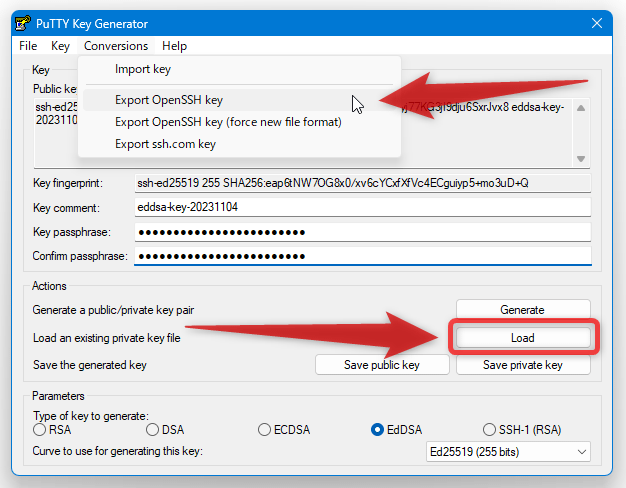The image size is (626, 488).
Task: Click 'Load an existing private key file' label
Action: (107, 338)
